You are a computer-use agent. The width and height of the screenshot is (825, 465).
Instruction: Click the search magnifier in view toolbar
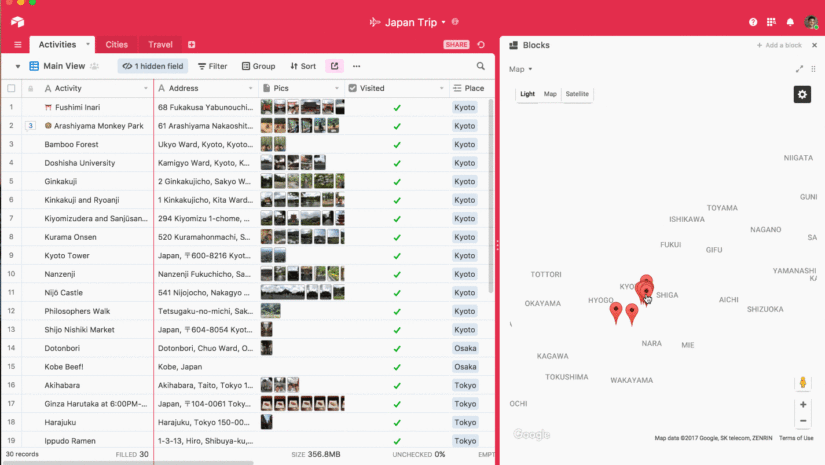481,66
